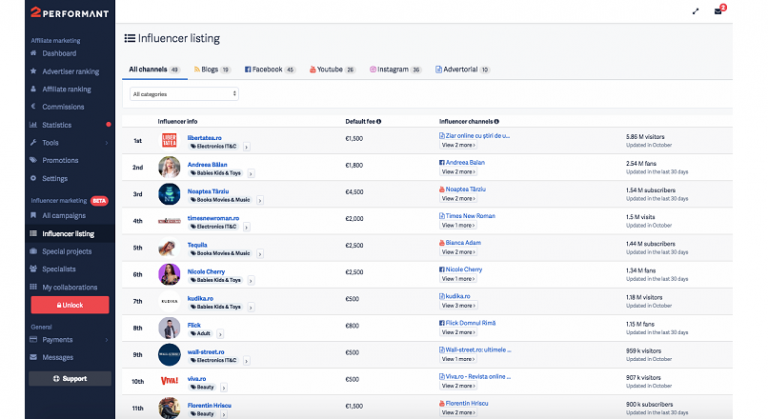Click Books Movies & Music tag on Tequila row
The height and width of the screenshot is (419, 768).
coord(220,253)
